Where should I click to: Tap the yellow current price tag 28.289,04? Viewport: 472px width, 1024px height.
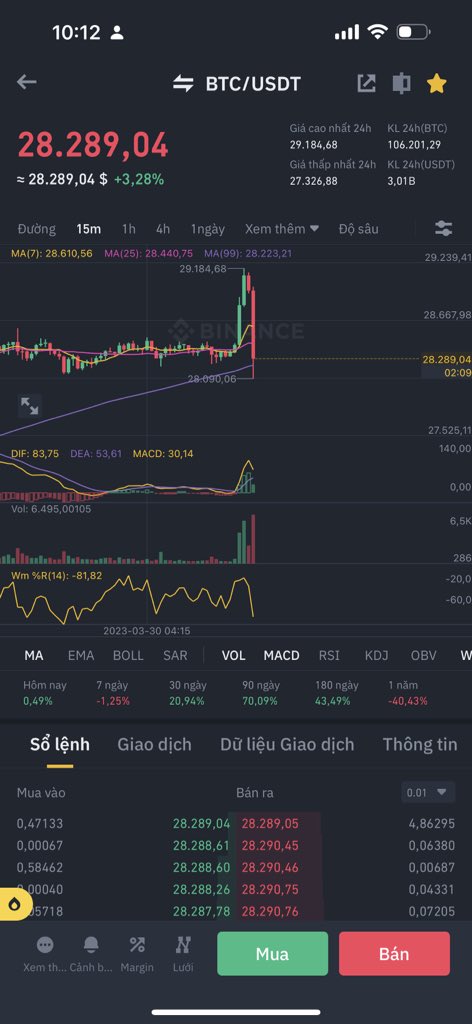pyautogui.click(x=447, y=359)
